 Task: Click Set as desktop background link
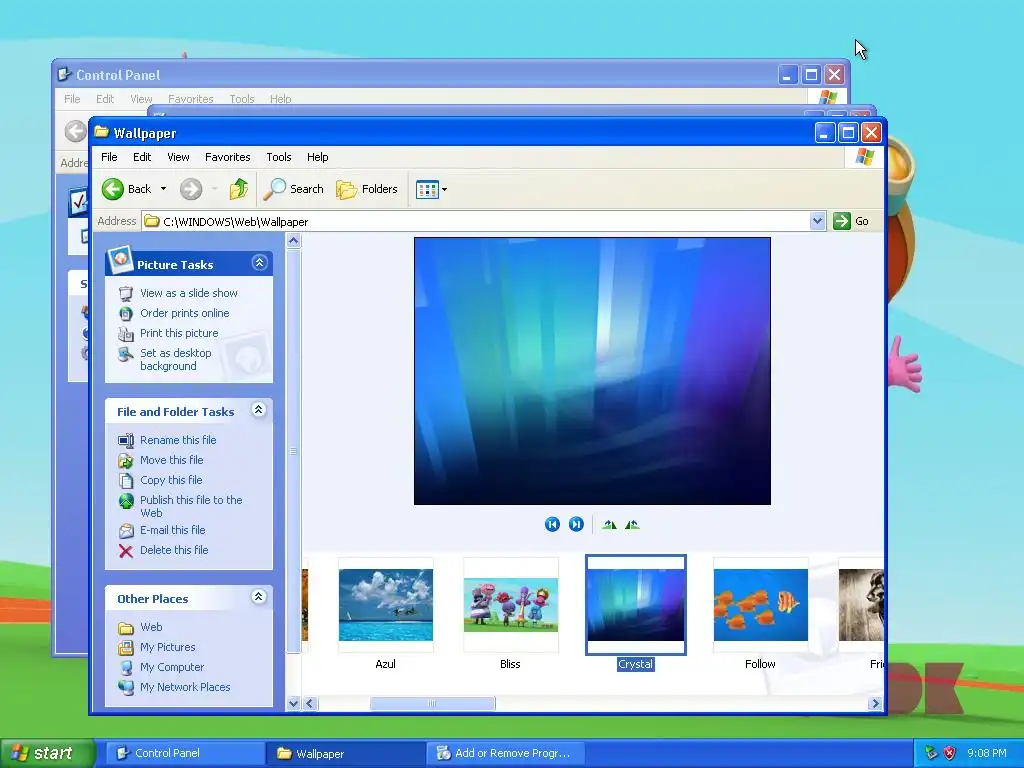pyautogui.click(x=176, y=360)
